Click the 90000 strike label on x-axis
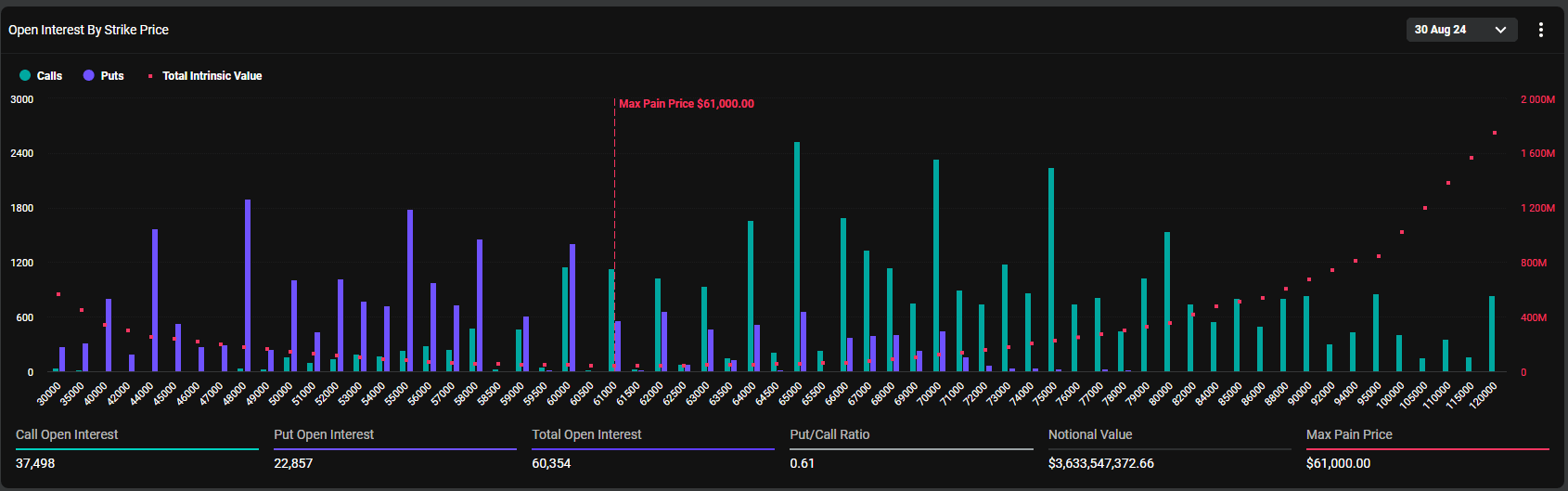 [x=1300, y=394]
